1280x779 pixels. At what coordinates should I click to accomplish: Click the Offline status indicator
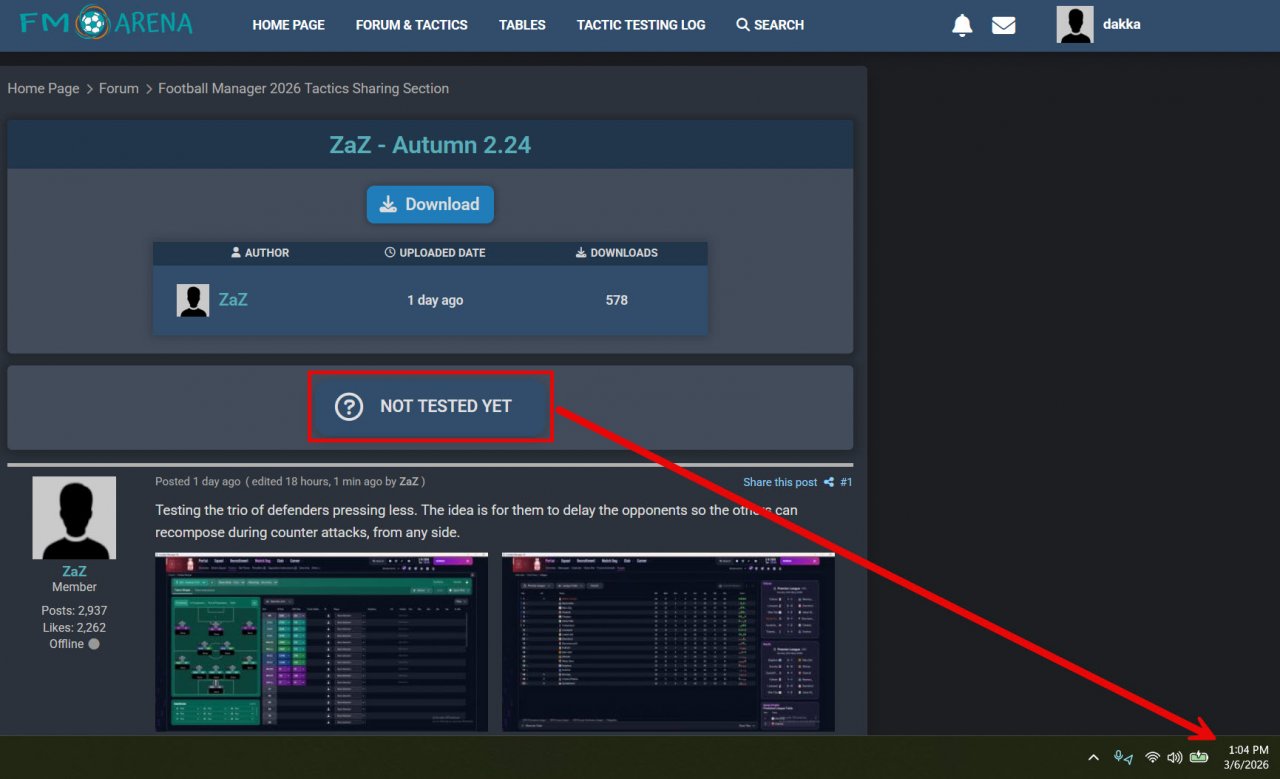[x=74, y=644]
